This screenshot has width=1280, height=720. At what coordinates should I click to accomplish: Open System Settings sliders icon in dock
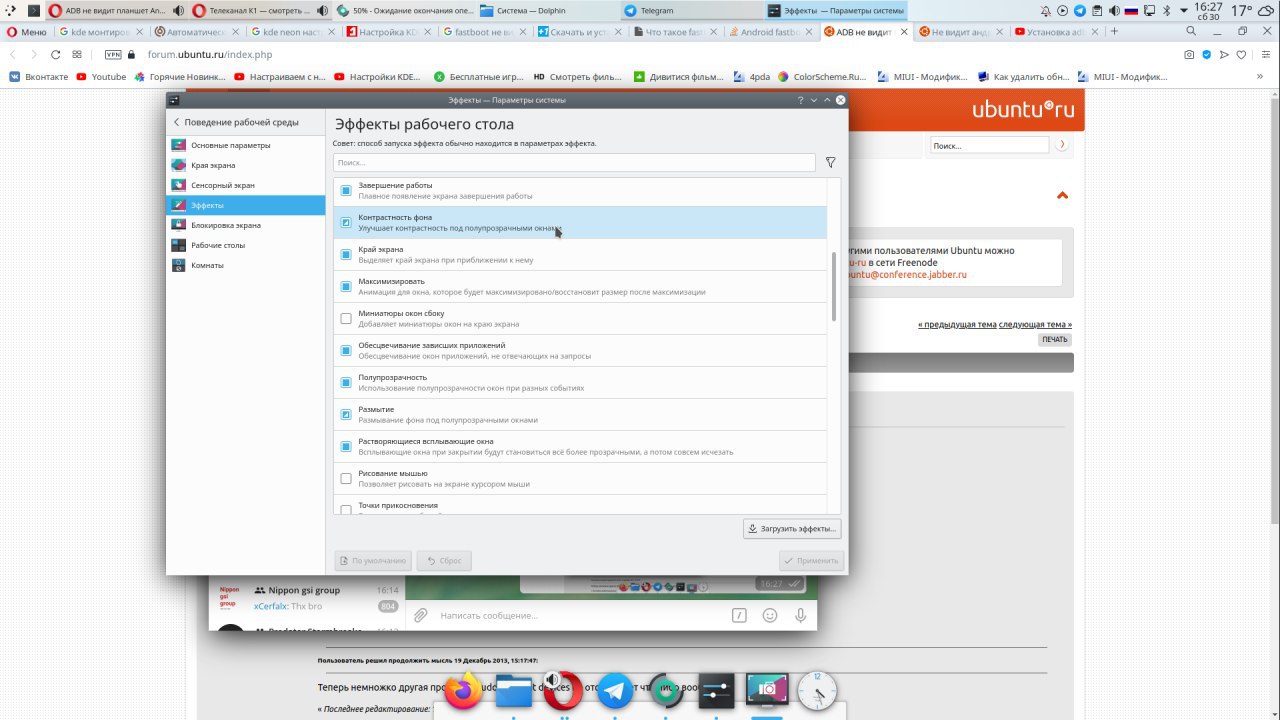click(716, 691)
